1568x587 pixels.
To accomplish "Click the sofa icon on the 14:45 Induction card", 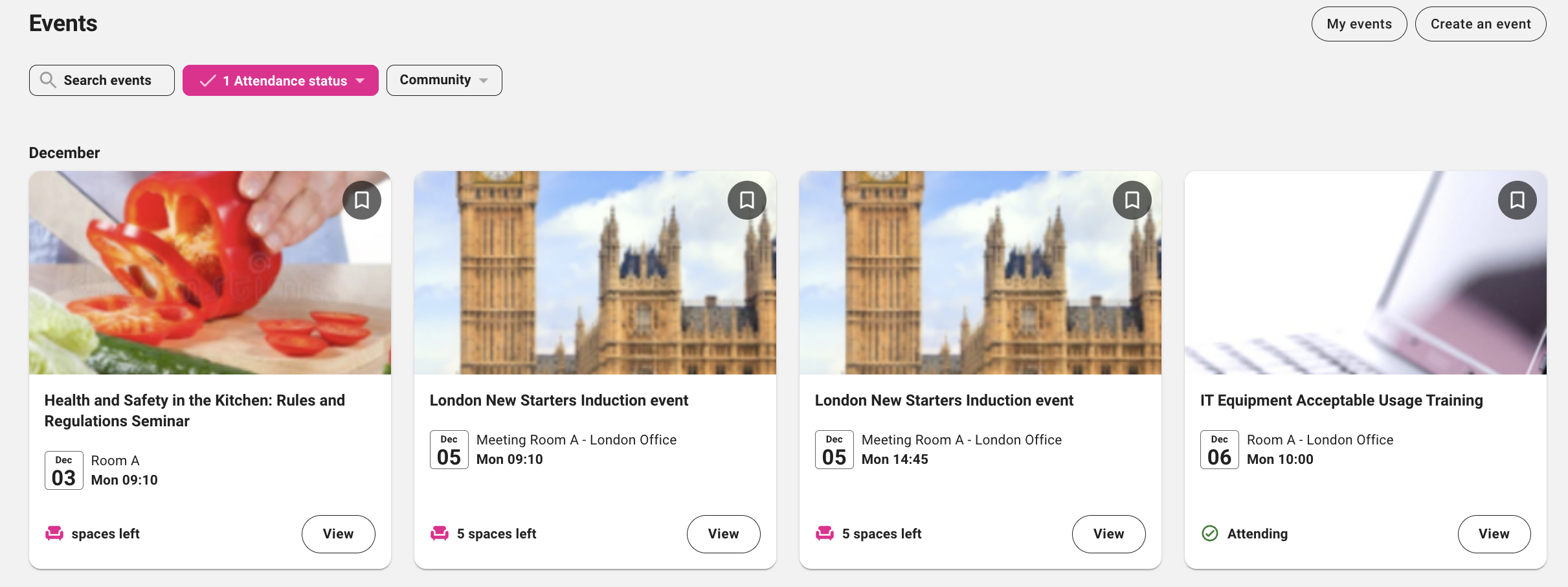I will pos(825,533).
